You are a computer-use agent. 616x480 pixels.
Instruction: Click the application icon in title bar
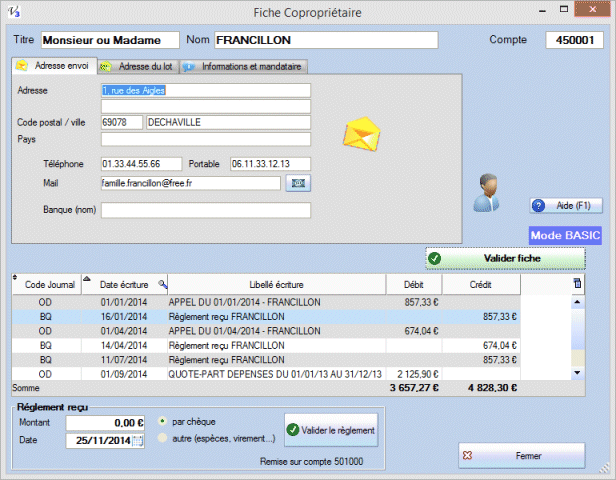[12, 12]
